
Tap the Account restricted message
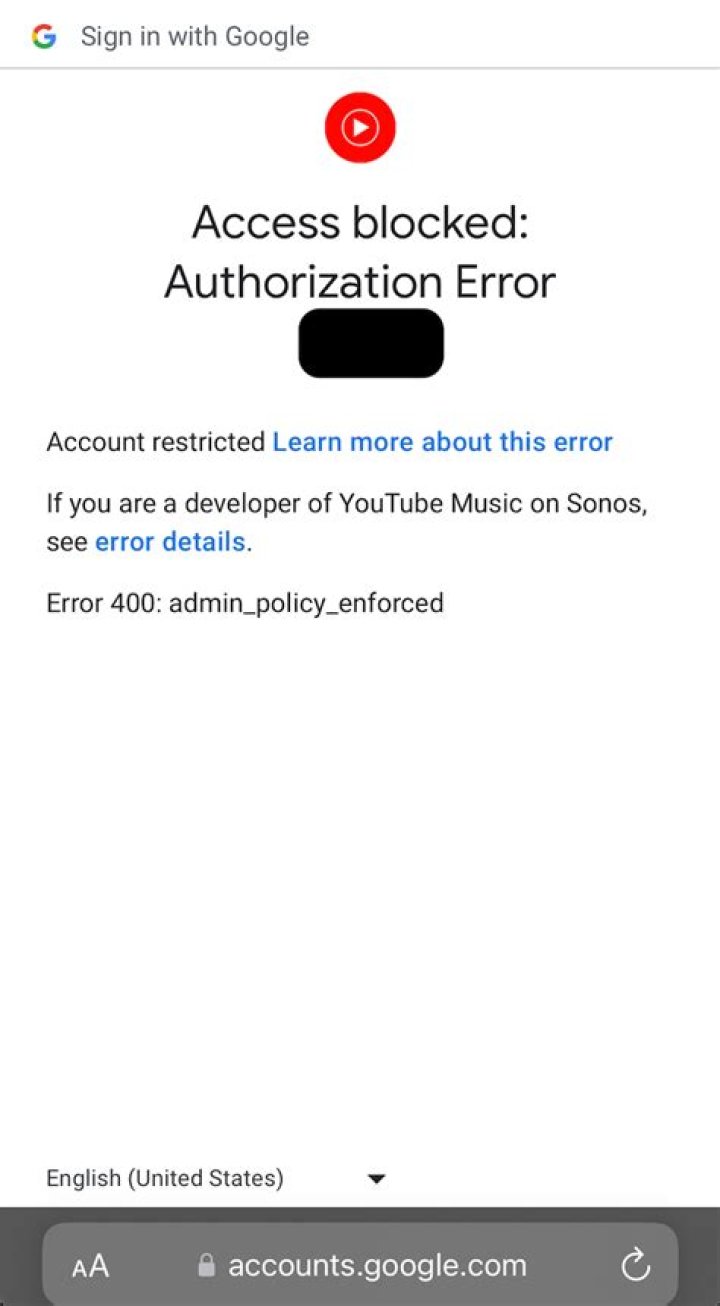(156, 442)
